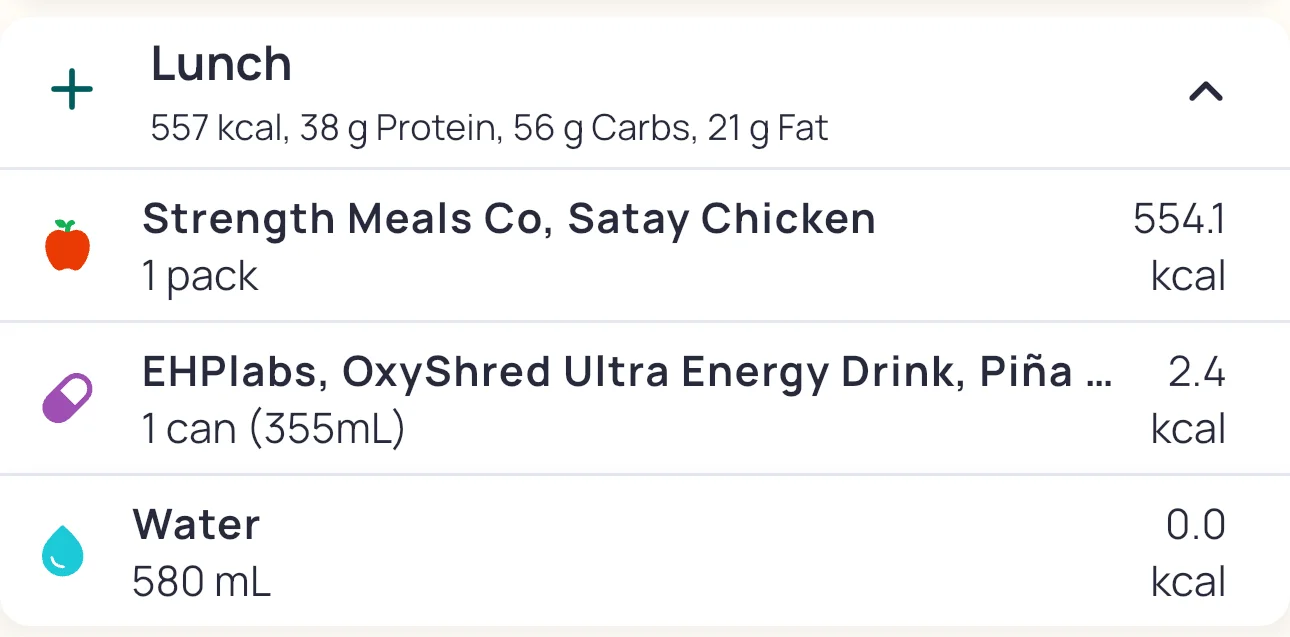The image size is (1290, 637).
Task: Collapse the Lunch section chevron
Action: [x=1206, y=92]
